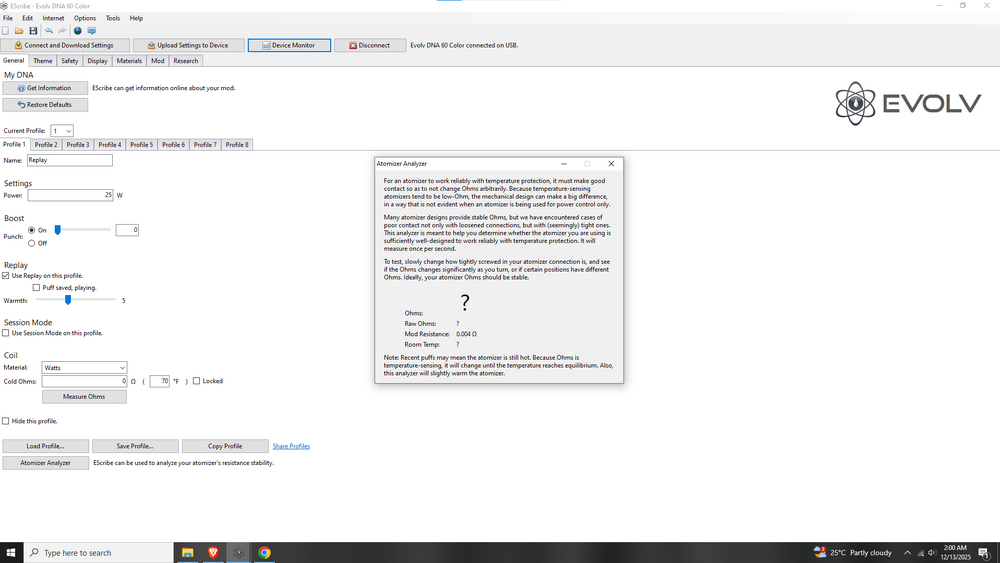Viewport: 1000px width, 563px height.
Task: Select the Profile 5 tab
Action: click(x=141, y=145)
